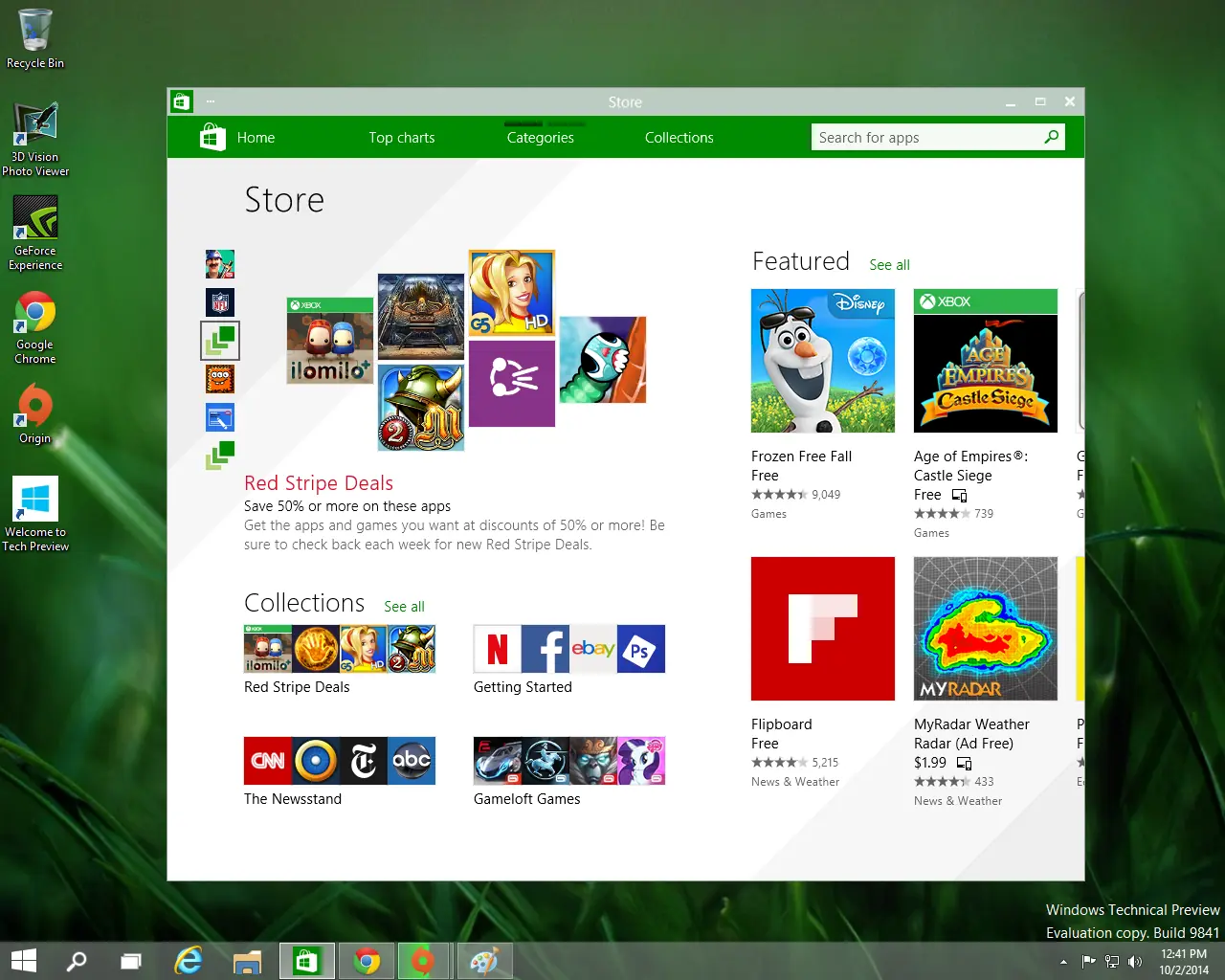This screenshot has width=1225, height=980.
Task: Open Red Stripe Deals collection thumbnail strip
Action: point(340,649)
